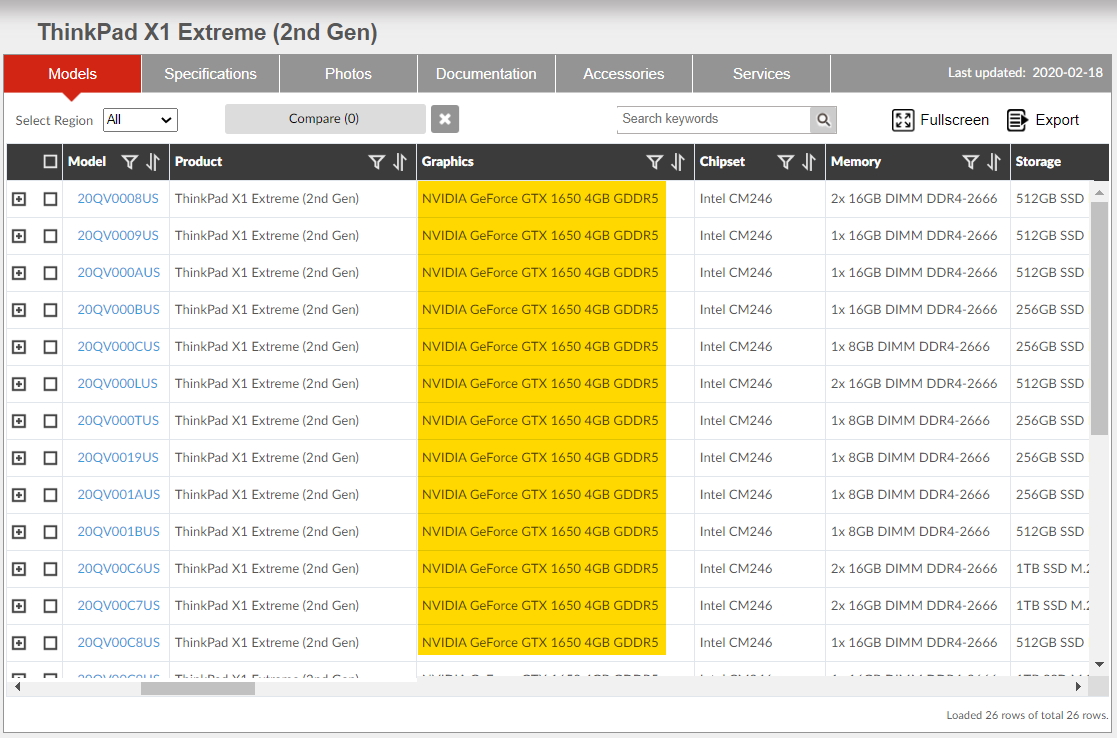The width and height of the screenshot is (1117, 738).
Task: Follow the 20QV00C6US model link
Action: [118, 569]
